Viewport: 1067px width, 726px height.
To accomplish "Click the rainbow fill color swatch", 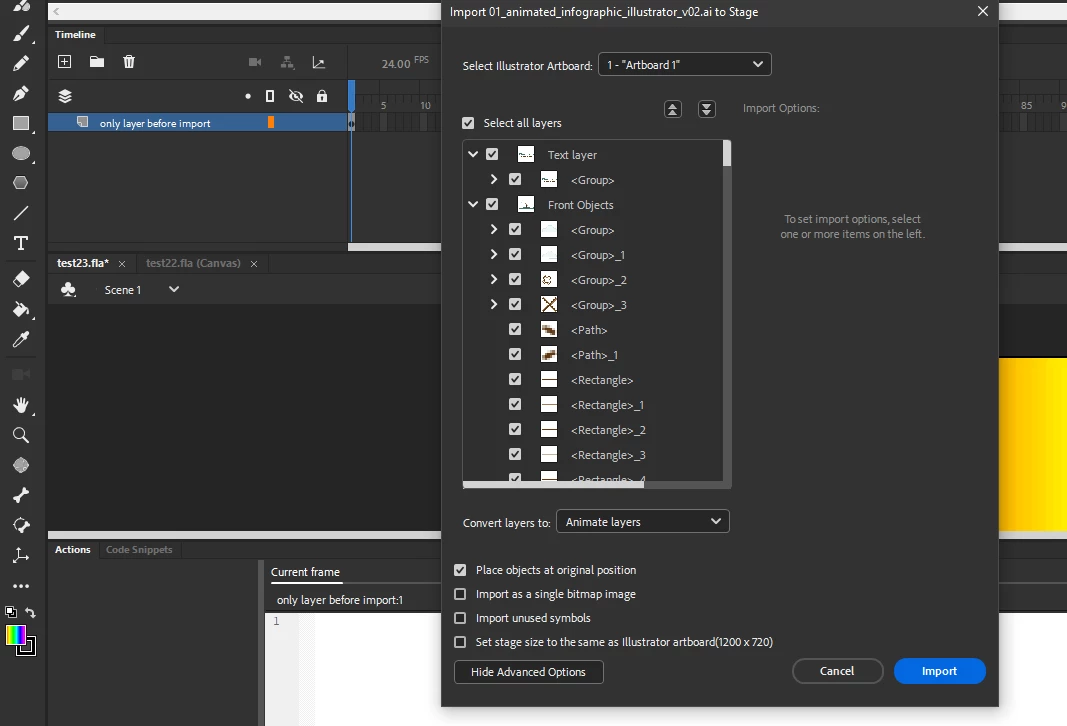I will coord(16,635).
